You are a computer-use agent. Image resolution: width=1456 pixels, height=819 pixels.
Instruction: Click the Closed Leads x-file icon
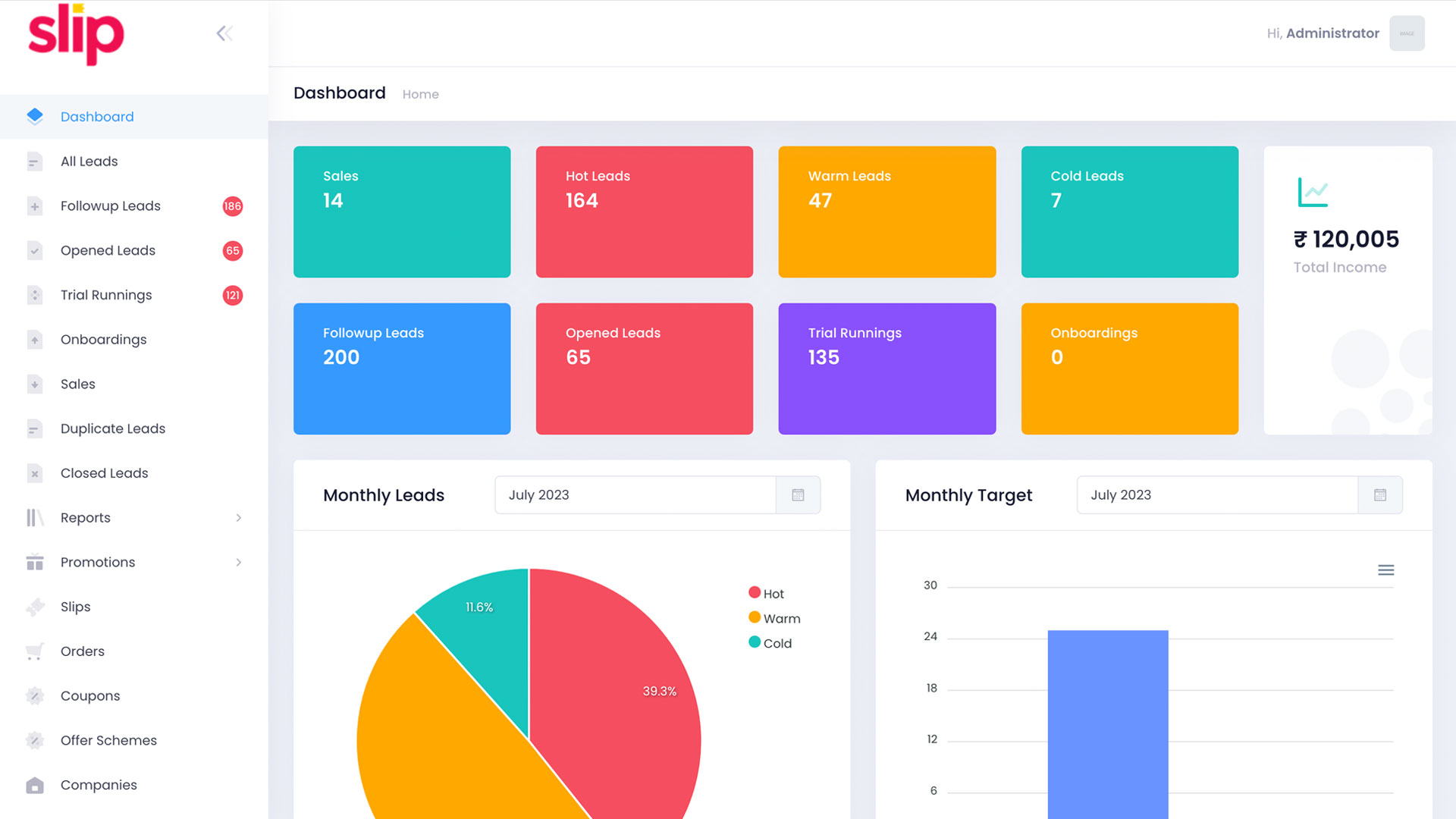tap(35, 473)
